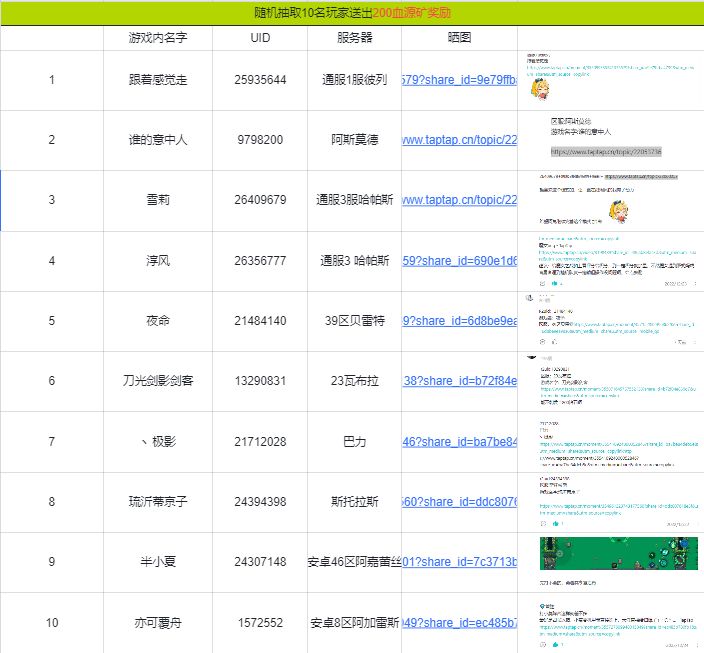Open the share link 46?share_id=ba7be84
The image size is (704, 653).
[459, 442]
